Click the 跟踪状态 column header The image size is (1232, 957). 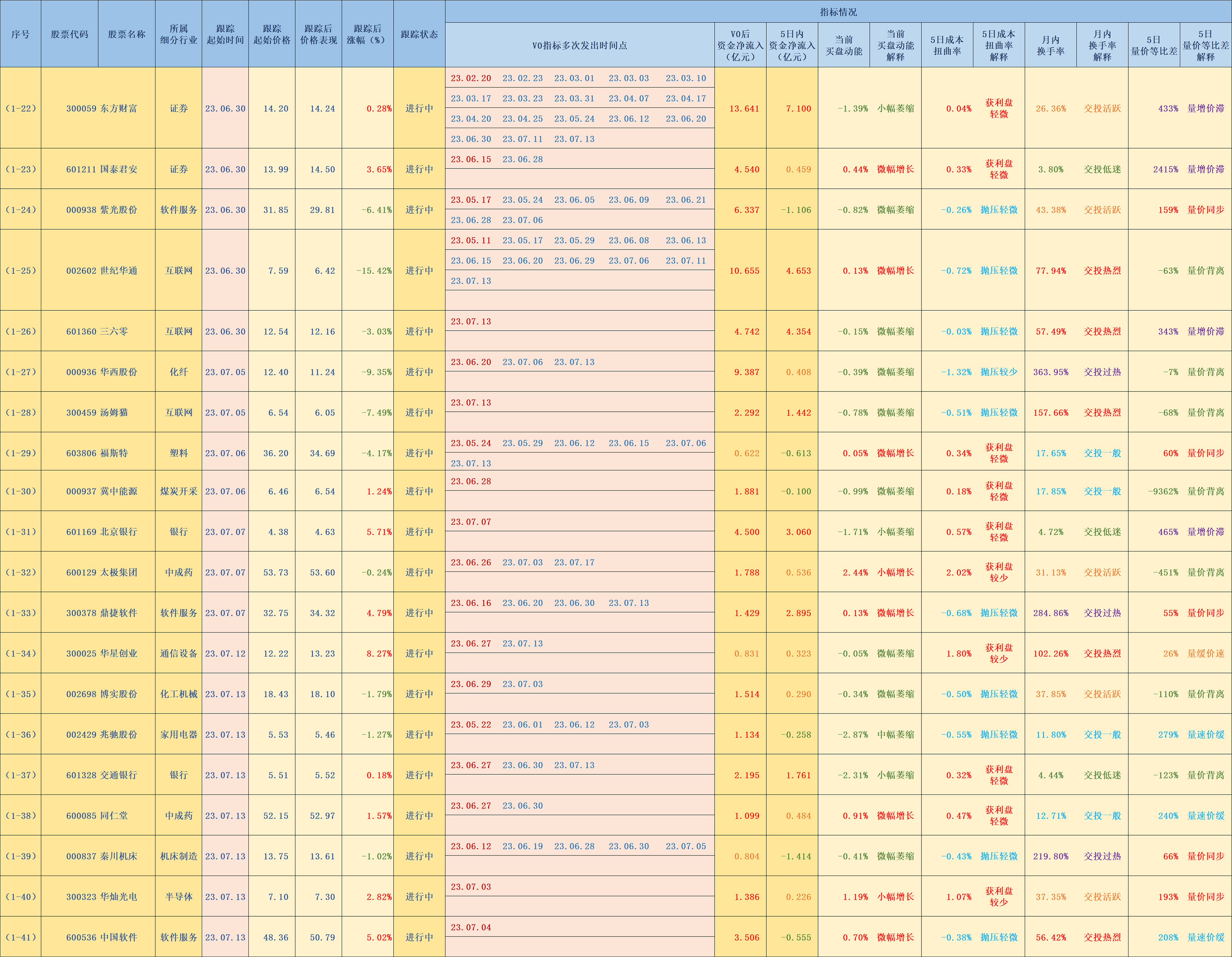click(419, 34)
